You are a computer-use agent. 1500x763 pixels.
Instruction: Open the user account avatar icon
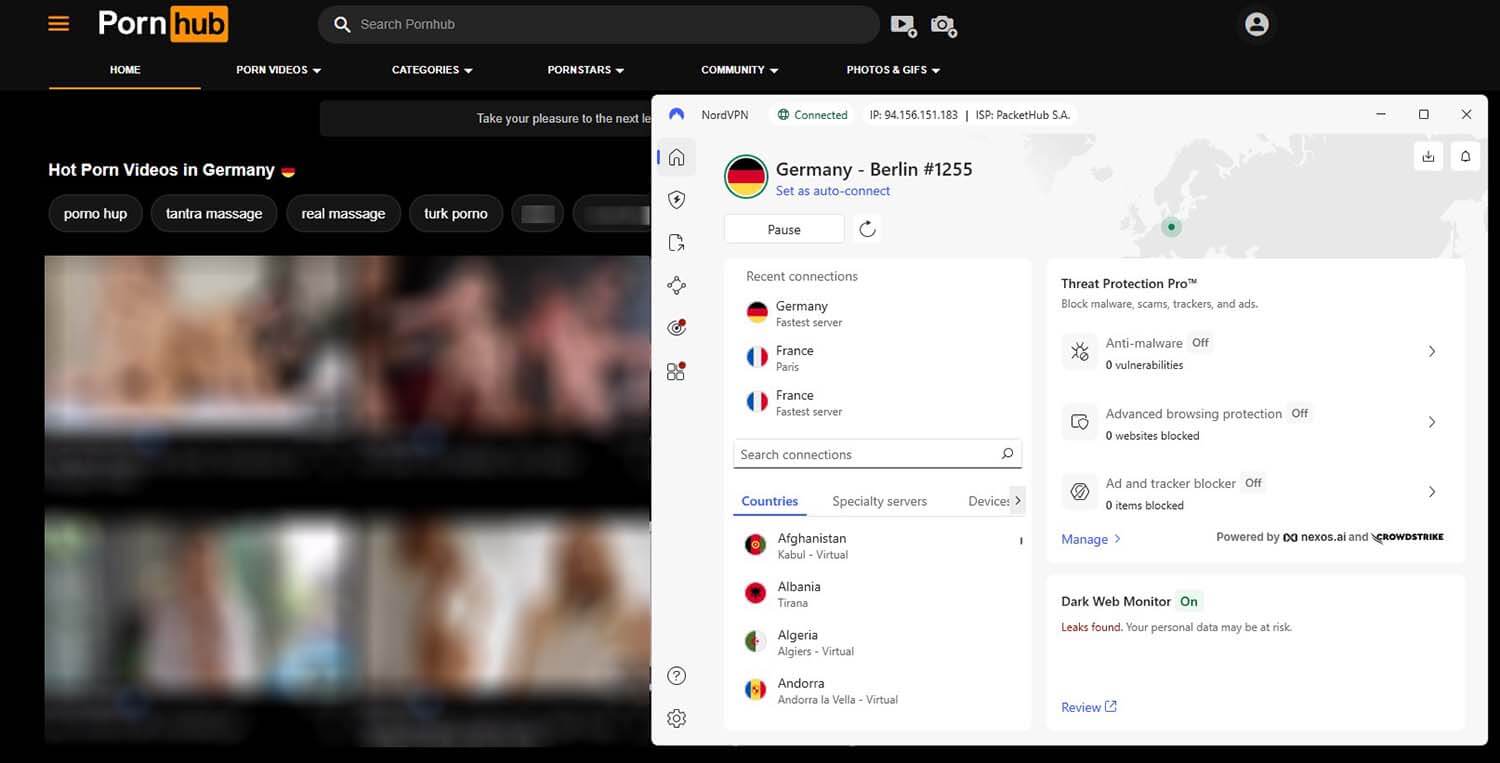point(1257,25)
